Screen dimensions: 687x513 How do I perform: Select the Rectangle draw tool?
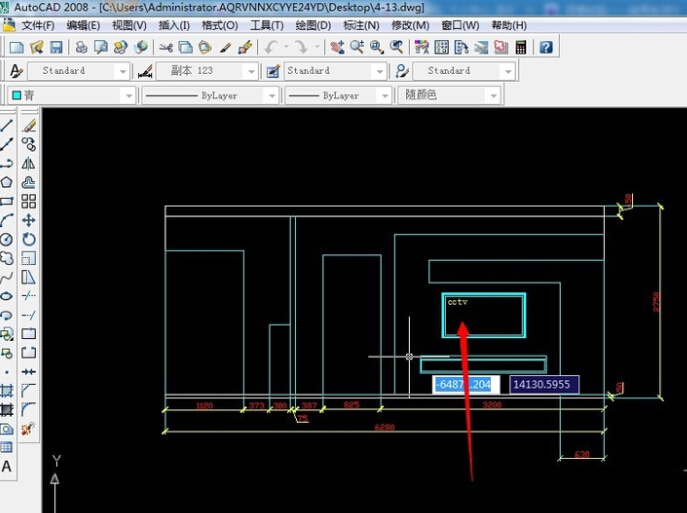click(x=7, y=202)
